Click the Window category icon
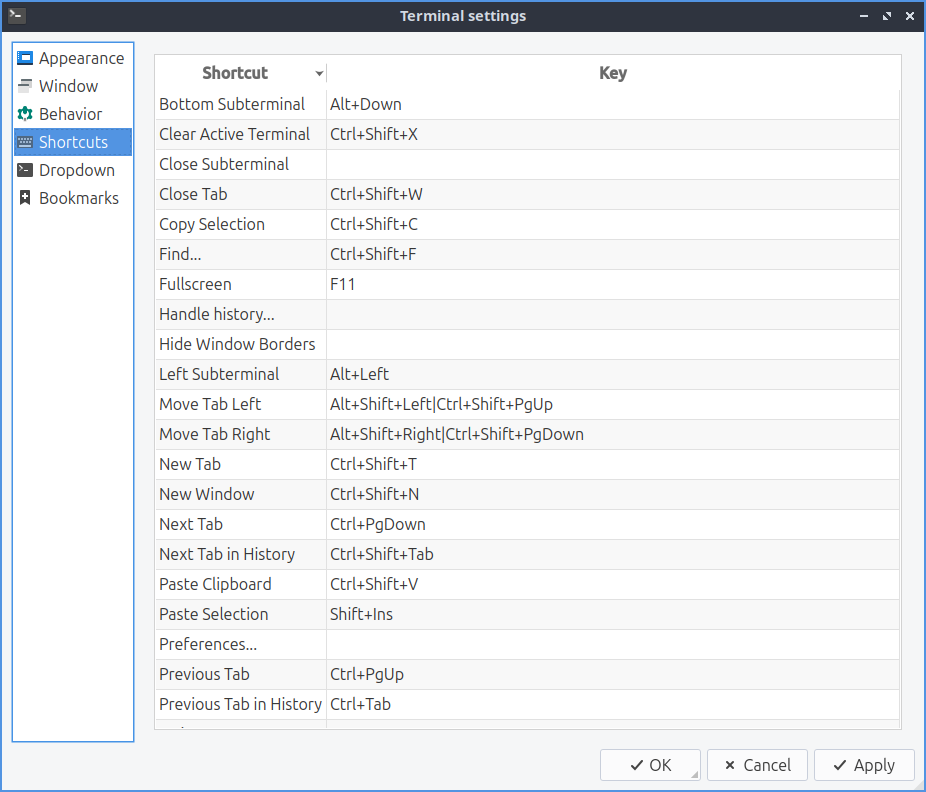This screenshot has height=792, width=926. click(25, 86)
